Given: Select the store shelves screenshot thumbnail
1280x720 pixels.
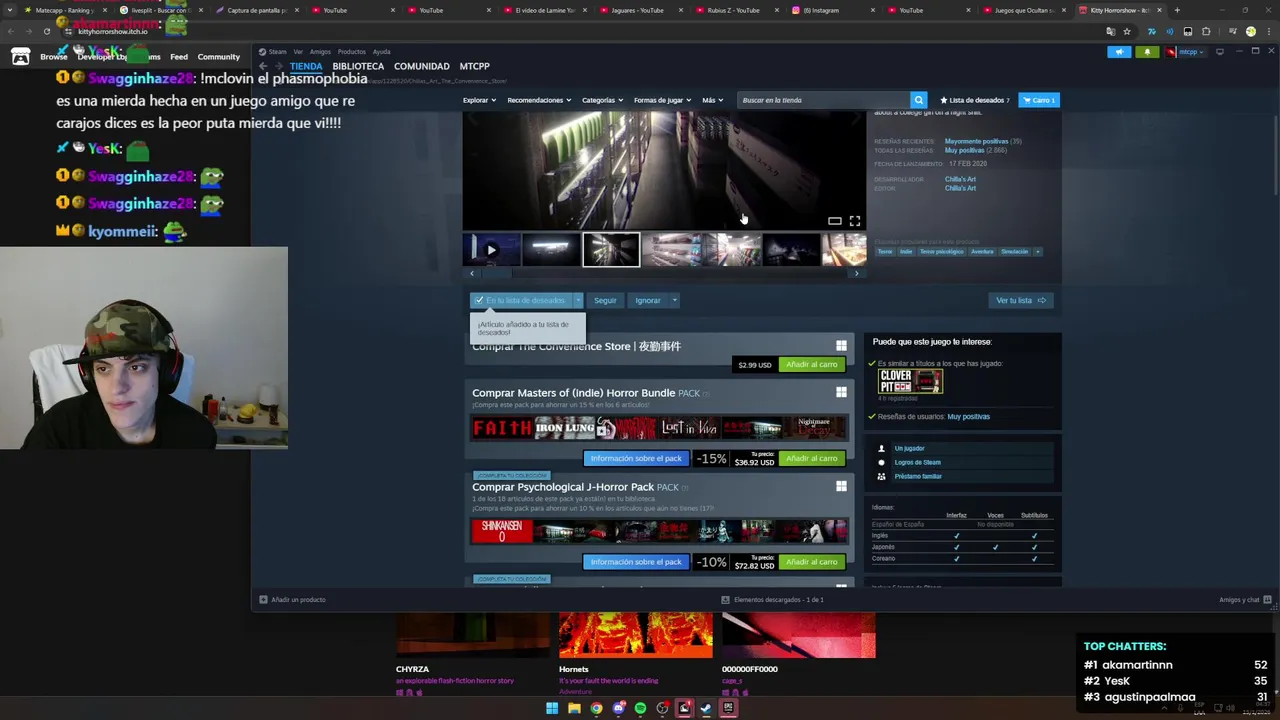Looking at the screenshot, I should 671,250.
